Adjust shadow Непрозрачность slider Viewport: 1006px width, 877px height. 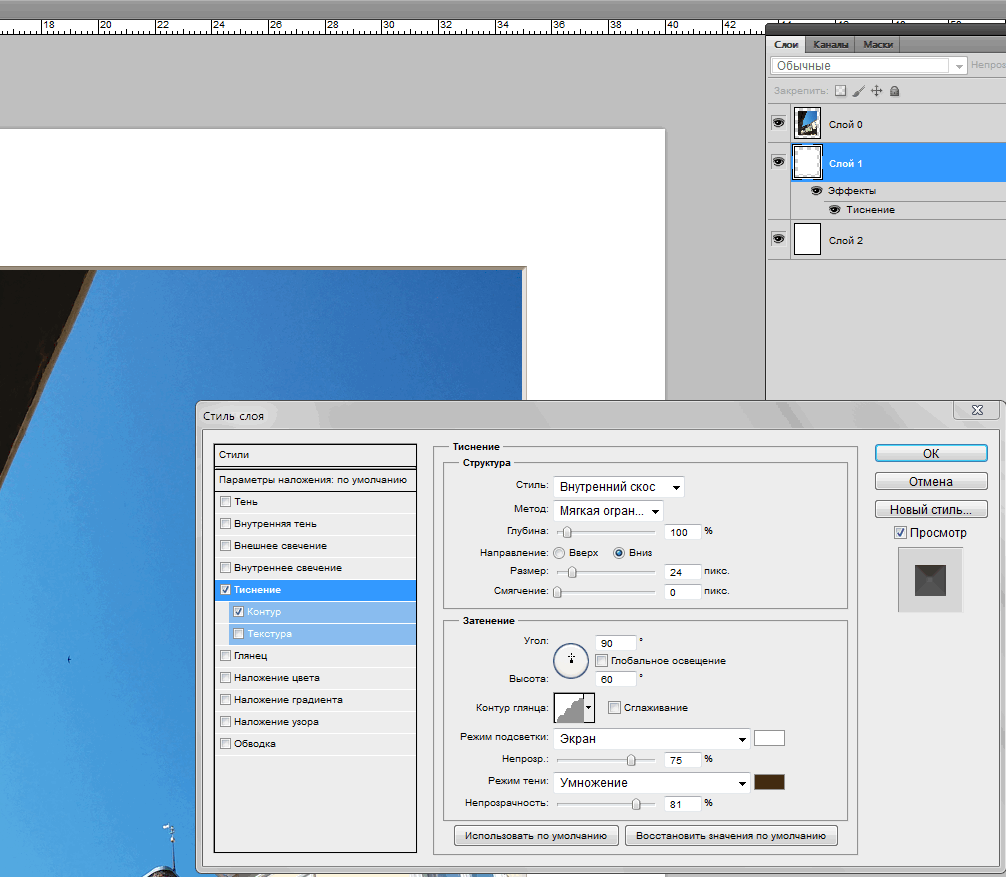point(636,804)
